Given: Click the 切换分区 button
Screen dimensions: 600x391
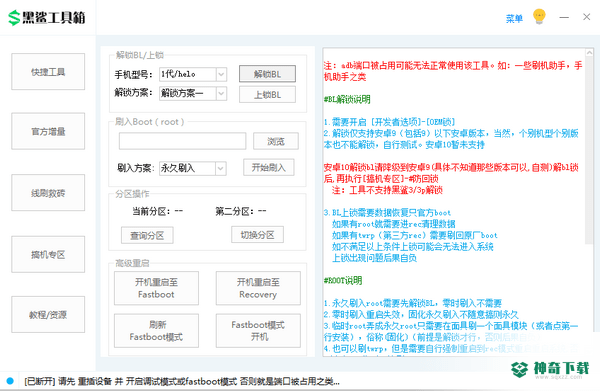Looking at the screenshot, I should click(258, 235).
